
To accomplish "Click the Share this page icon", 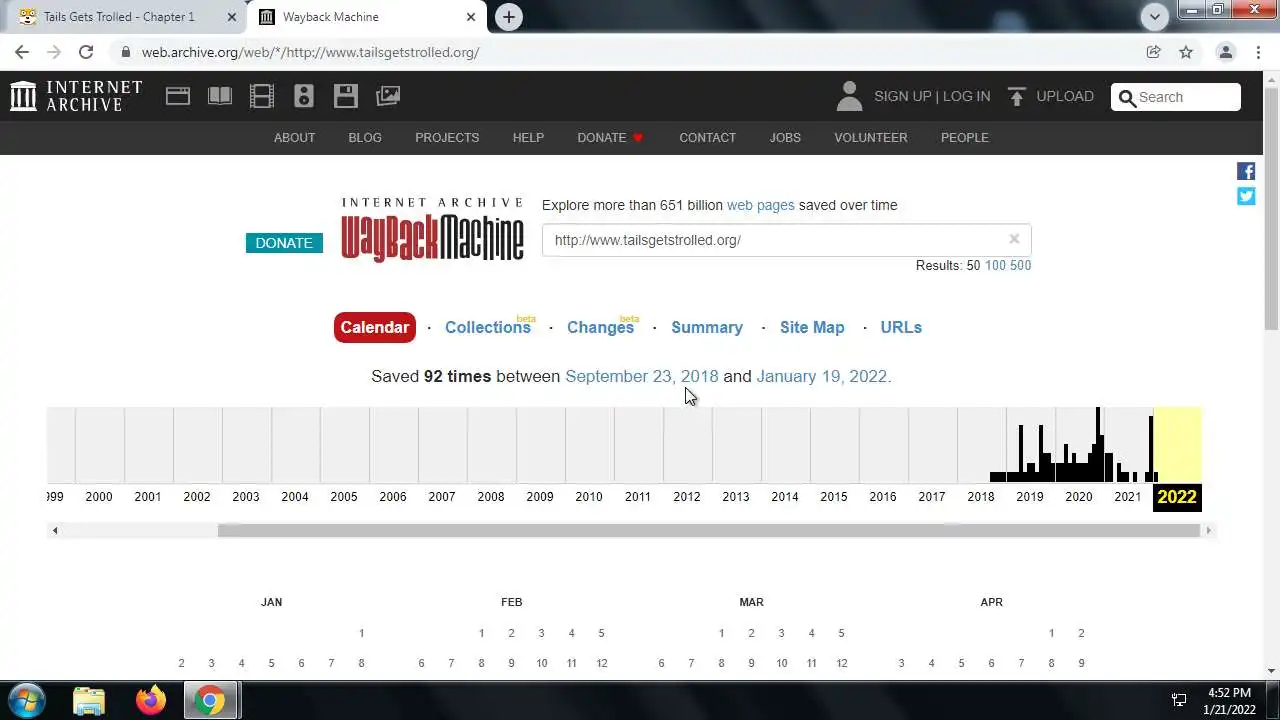I will coord(1154,52).
